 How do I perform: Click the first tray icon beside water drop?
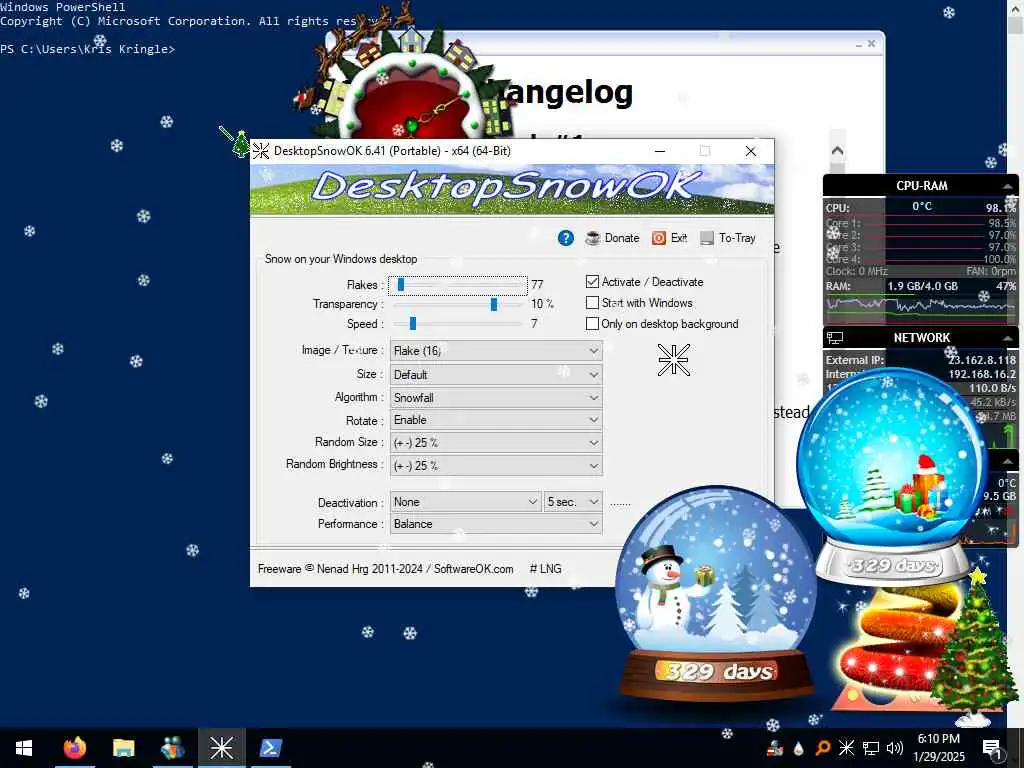775,748
